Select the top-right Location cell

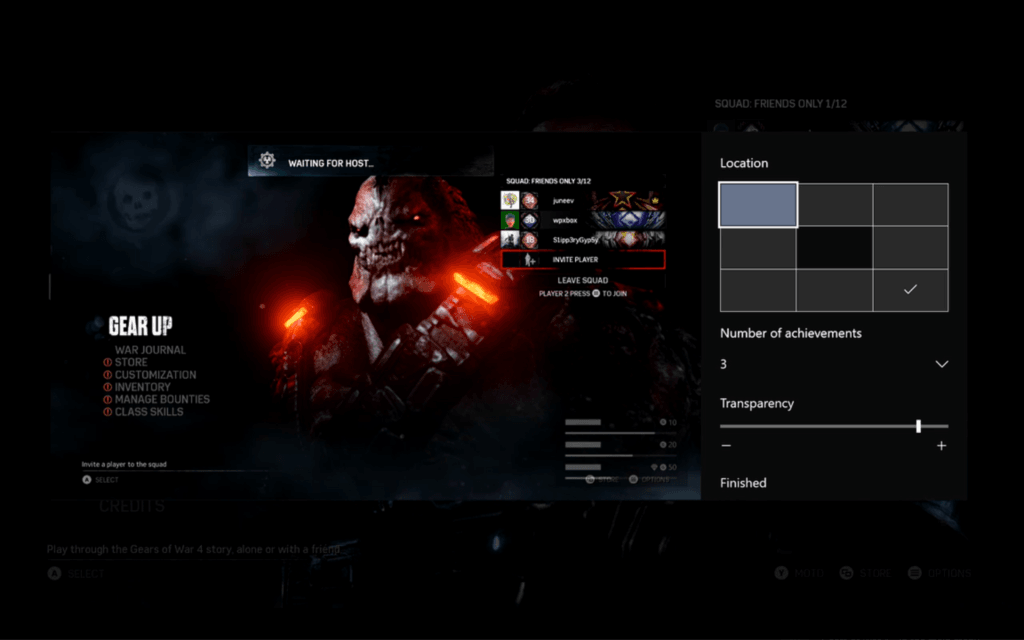click(x=910, y=205)
